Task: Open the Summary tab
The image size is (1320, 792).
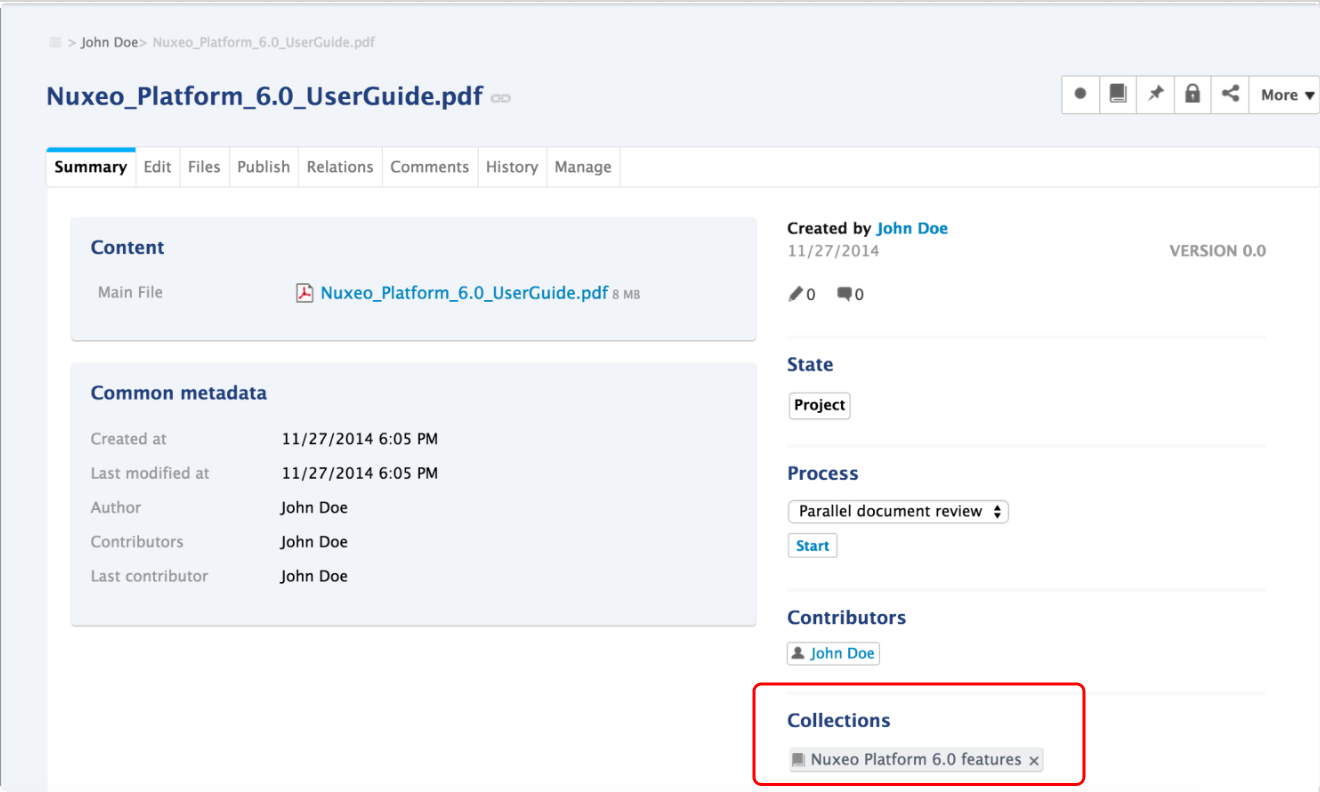Action: point(90,167)
